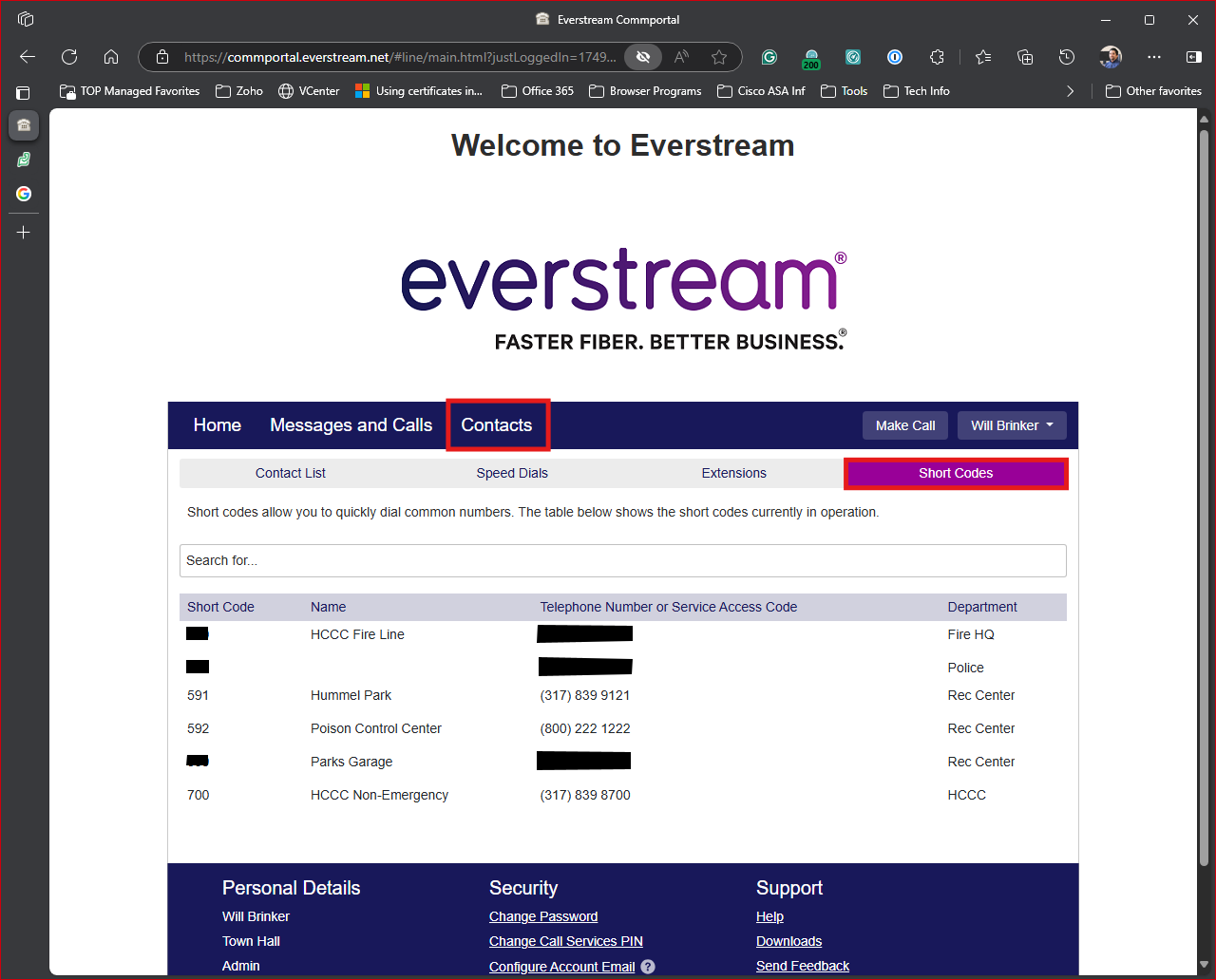Open Configure Account Email link

pos(562,967)
